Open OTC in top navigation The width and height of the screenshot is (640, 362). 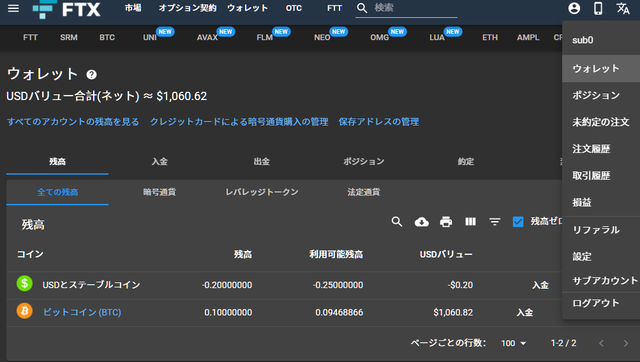coord(294,8)
